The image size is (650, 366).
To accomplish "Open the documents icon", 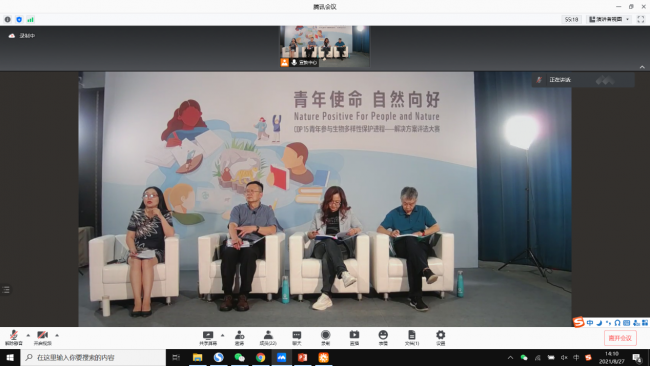I will (x=412, y=337).
